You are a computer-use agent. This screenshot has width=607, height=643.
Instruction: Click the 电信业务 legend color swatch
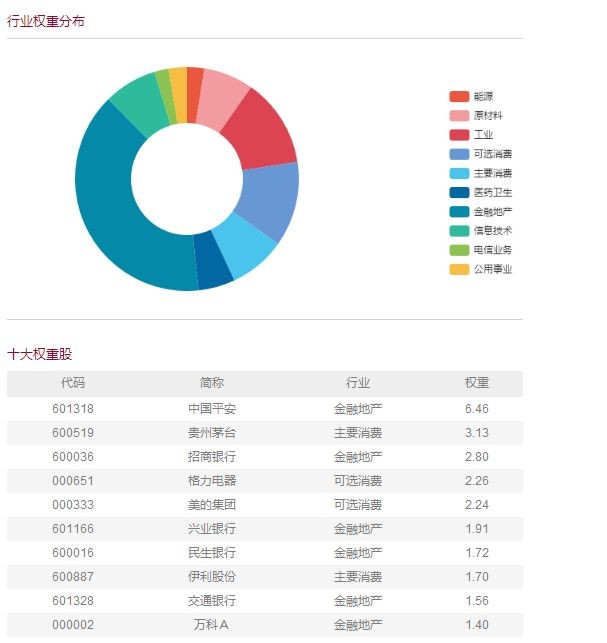[459, 250]
